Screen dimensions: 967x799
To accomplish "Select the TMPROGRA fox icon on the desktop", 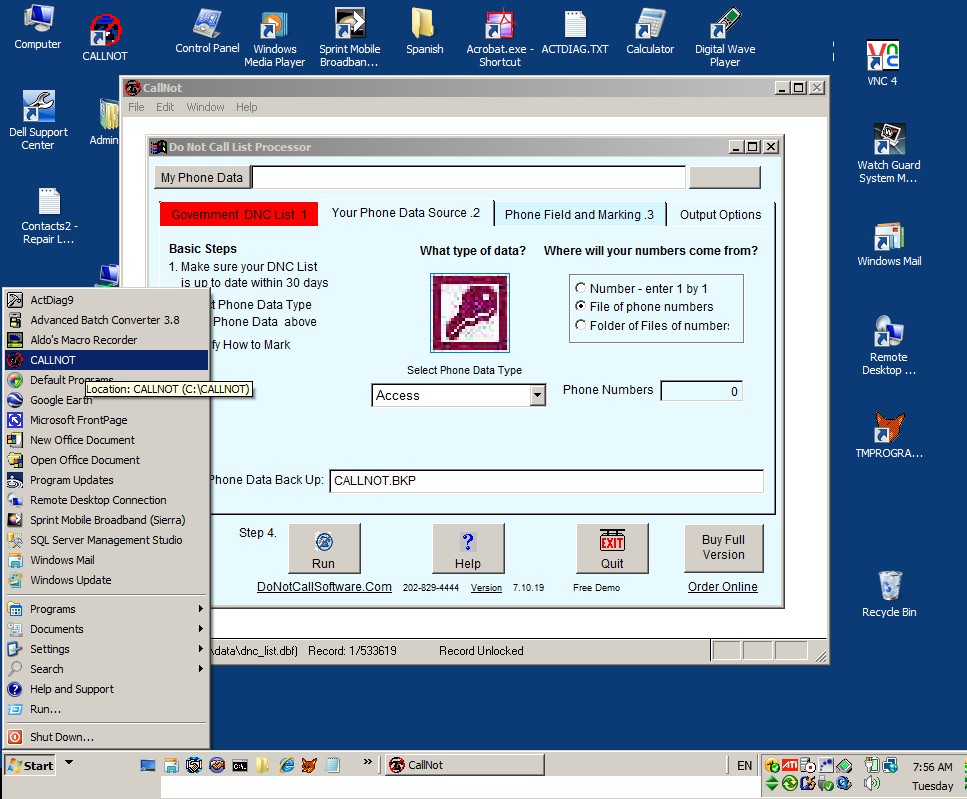I will click(889, 435).
